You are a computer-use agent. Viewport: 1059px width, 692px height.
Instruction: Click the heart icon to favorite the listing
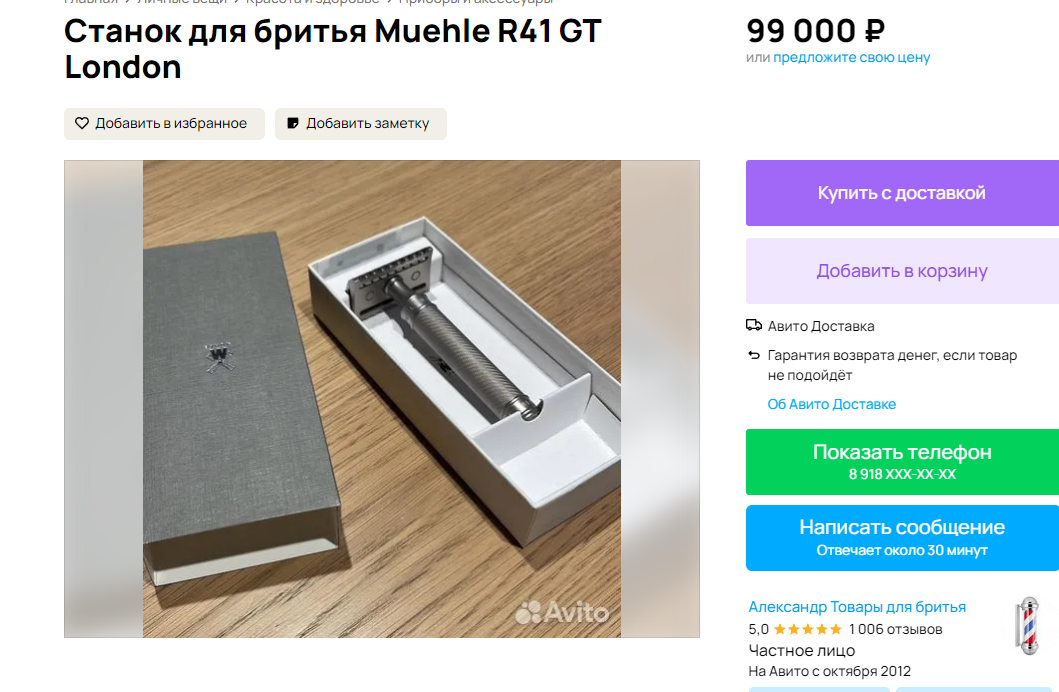click(82, 124)
